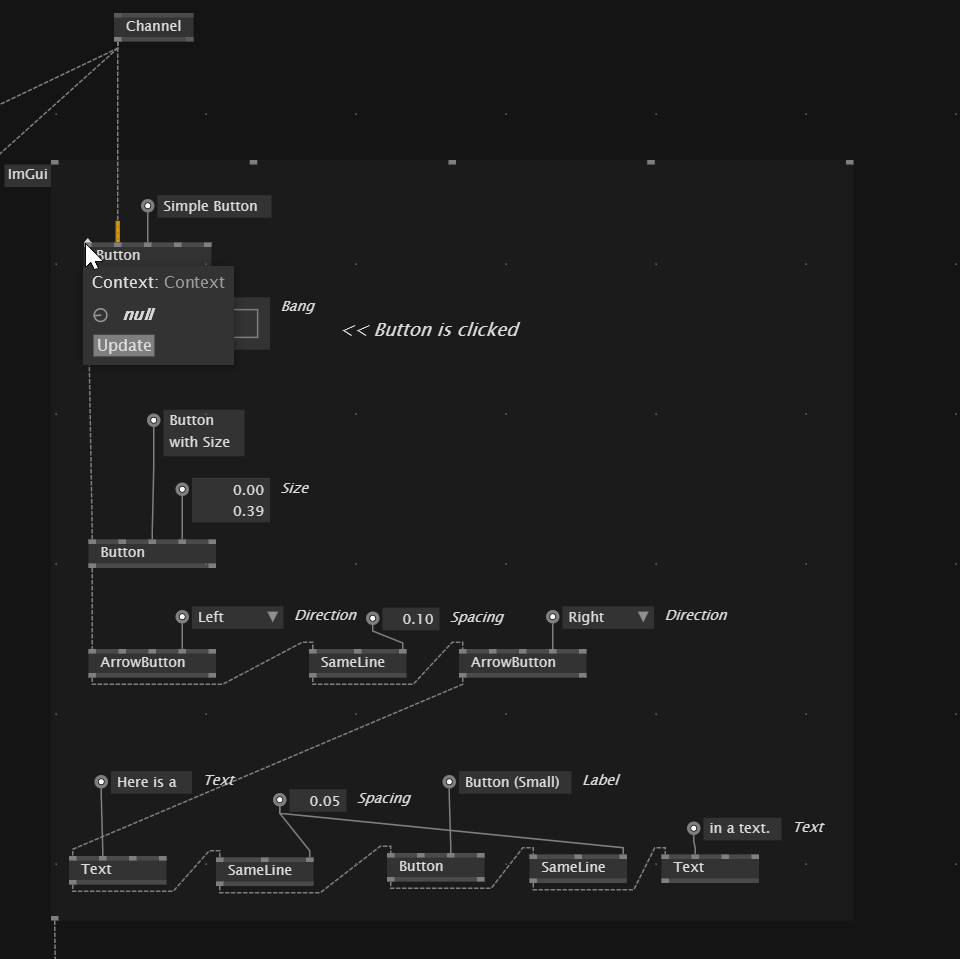Click the pin circle next to 'Button (Small)' label
Image resolution: width=960 pixels, height=959 pixels.
449,782
